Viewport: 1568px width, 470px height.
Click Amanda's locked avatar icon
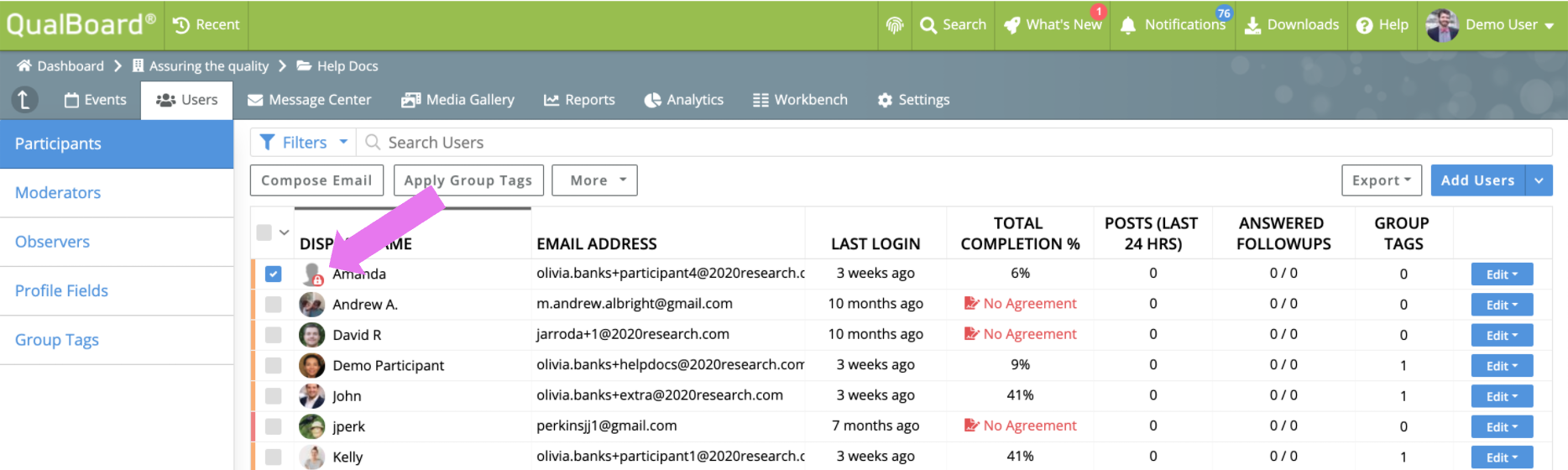tap(312, 274)
